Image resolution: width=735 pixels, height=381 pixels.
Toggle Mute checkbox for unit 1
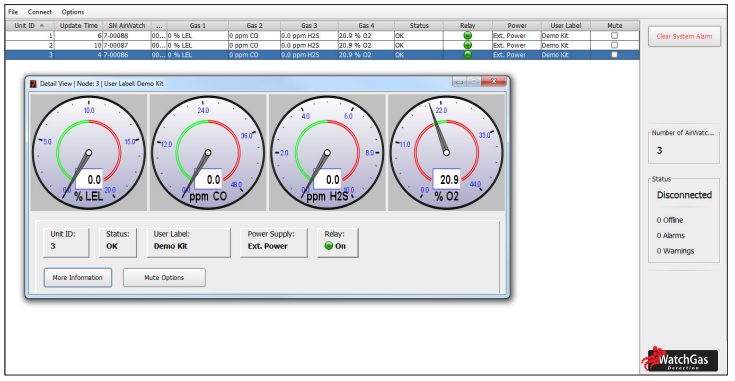coord(614,36)
